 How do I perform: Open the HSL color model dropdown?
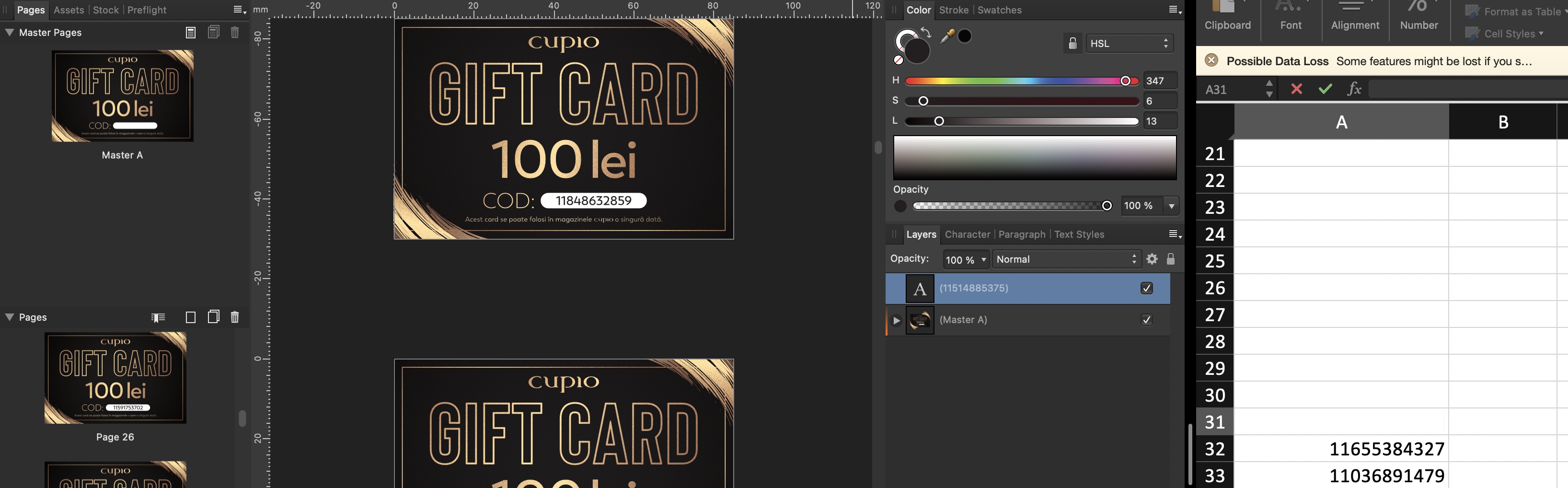point(1129,43)
